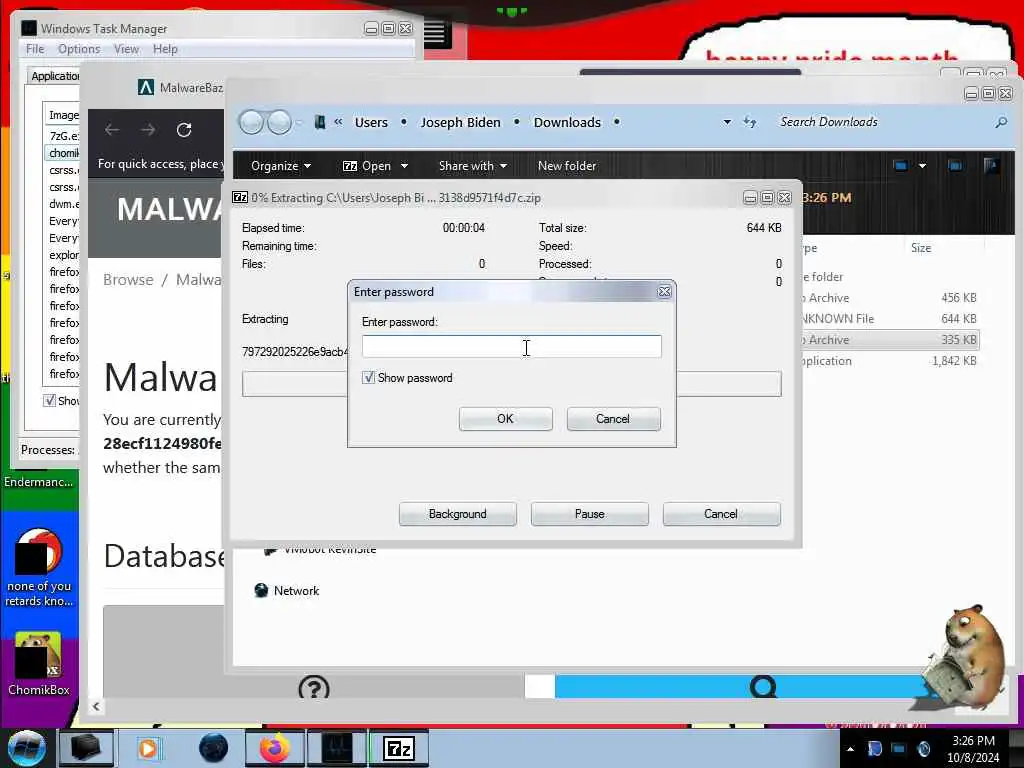Viewport: 1024px width, 768px height.
Task: Expand the breadcrumb chevrons before Users
Action: (x=338, y=122)
